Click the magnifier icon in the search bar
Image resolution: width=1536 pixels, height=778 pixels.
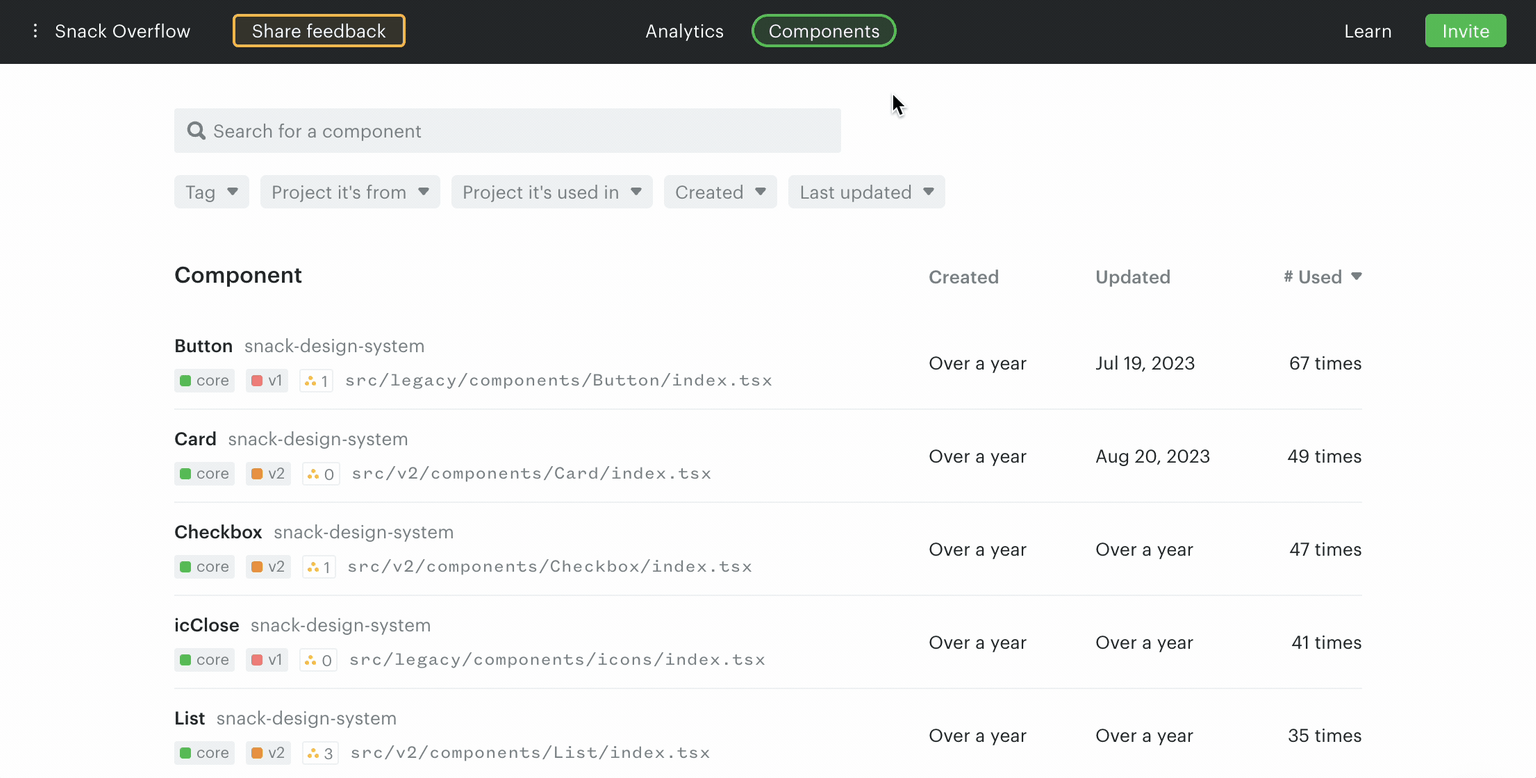(196, 130)
